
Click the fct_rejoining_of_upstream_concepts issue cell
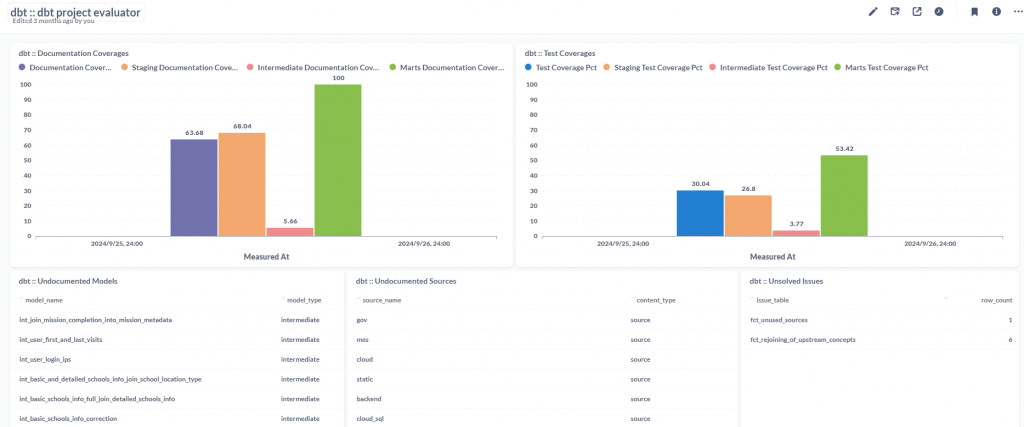pos(803,340)
